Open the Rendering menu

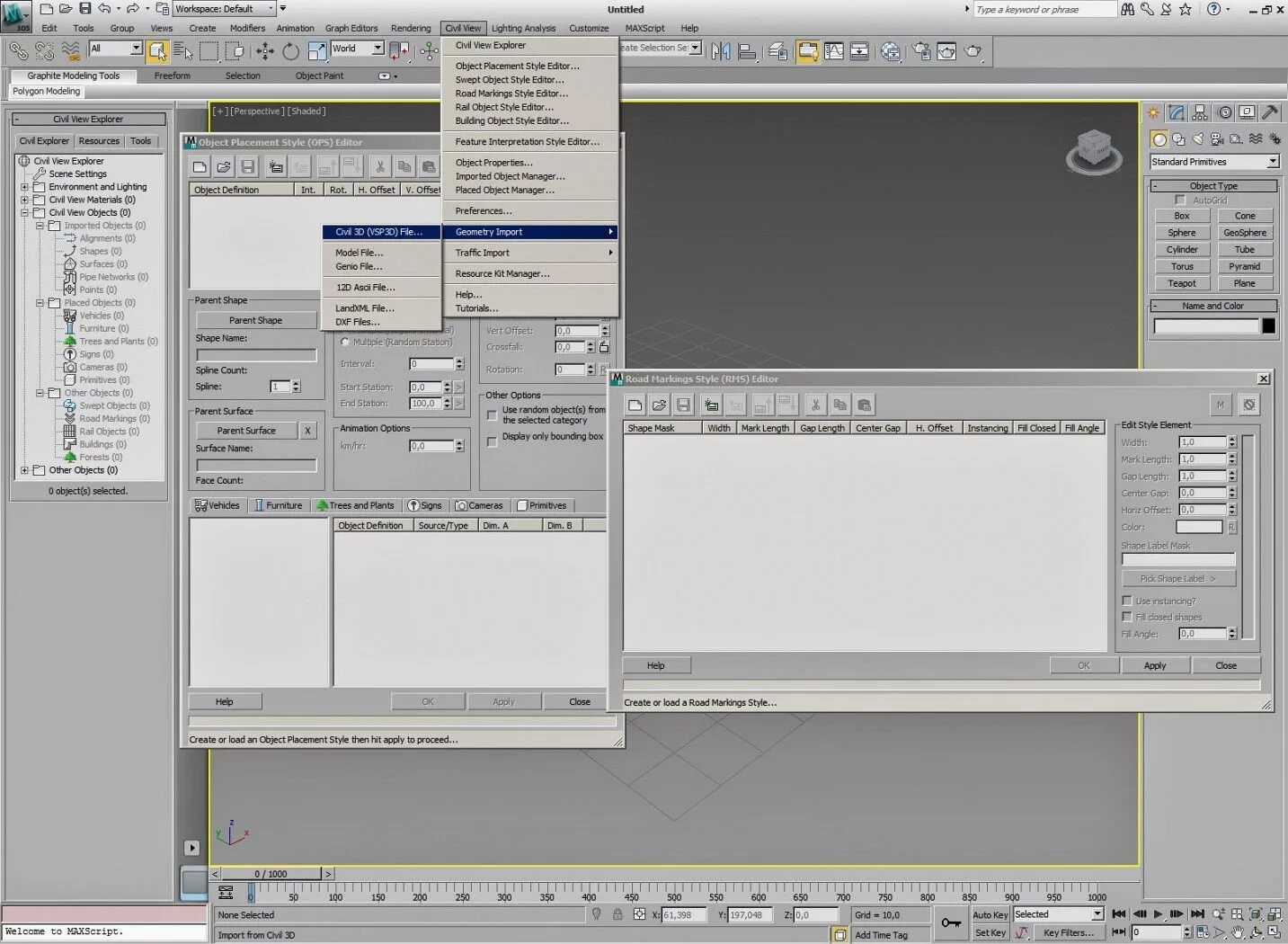coord(411,28)
